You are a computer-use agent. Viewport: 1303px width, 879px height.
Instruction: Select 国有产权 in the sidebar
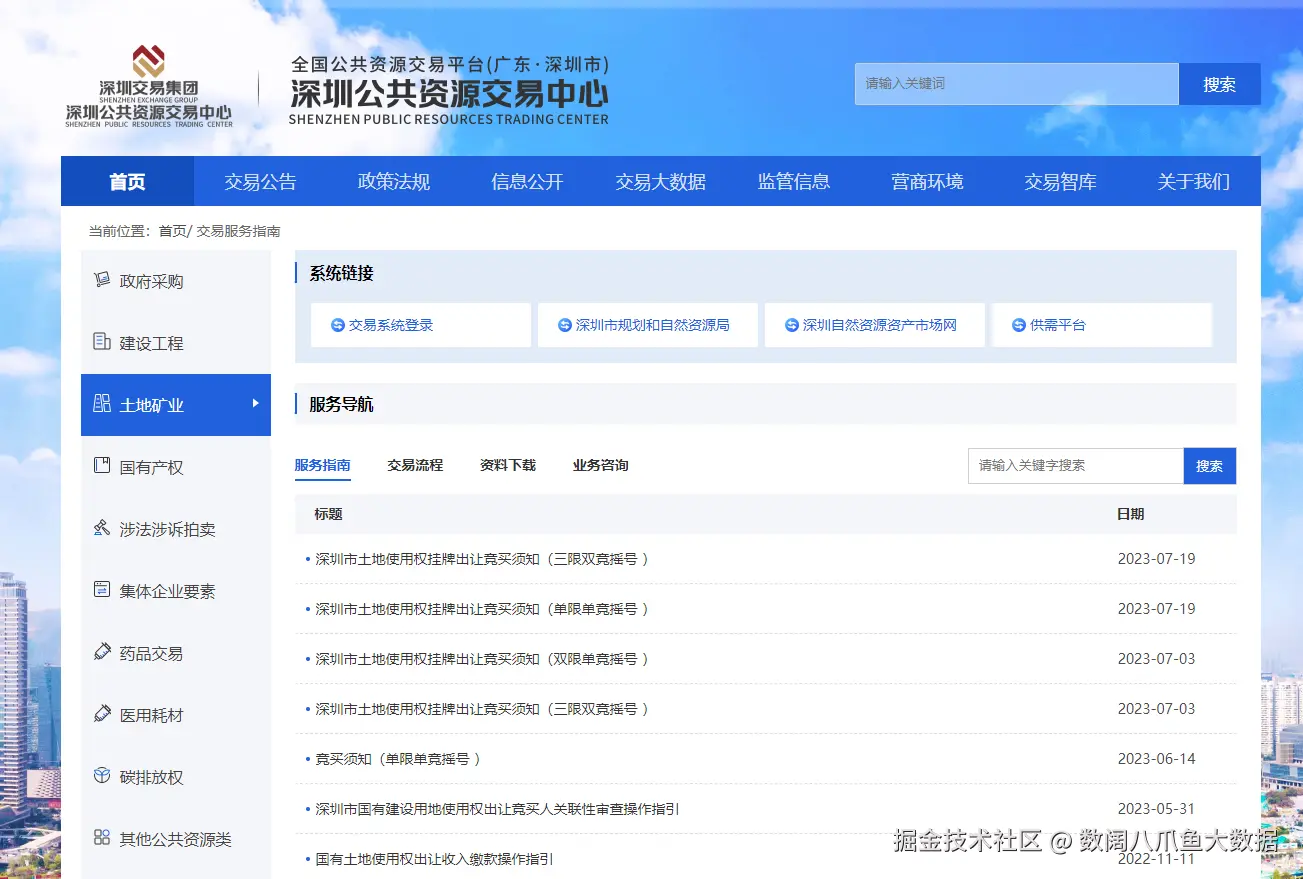[176, 467]
